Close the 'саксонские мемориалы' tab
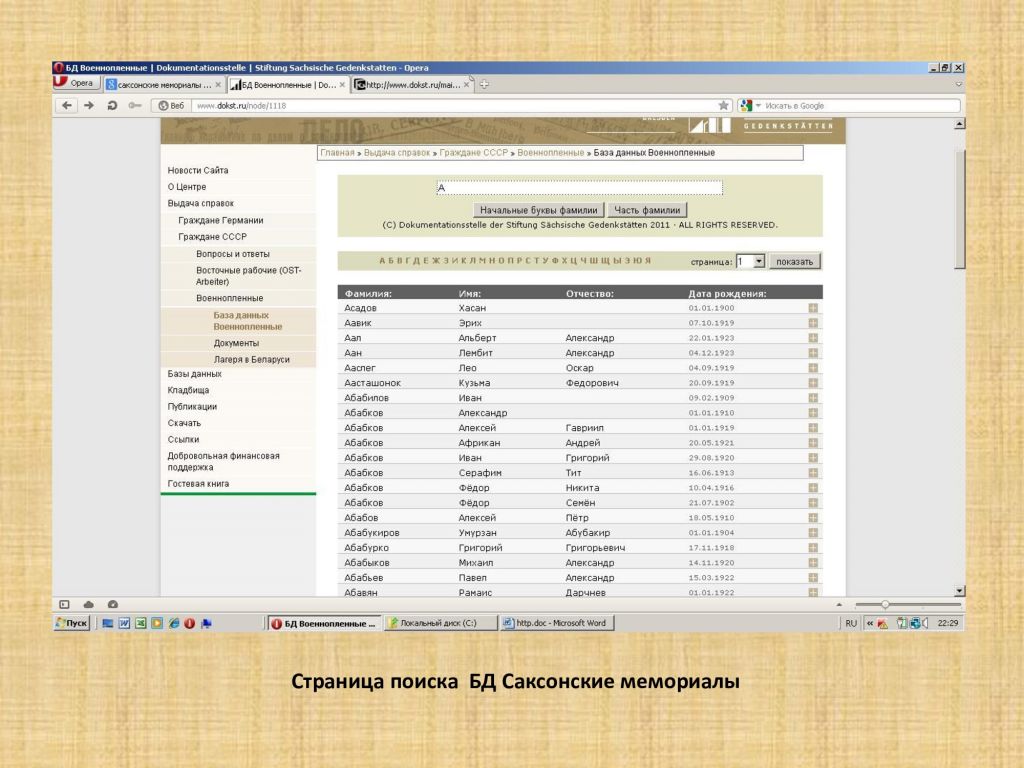The image size is (1024, 768). point(218,85)
